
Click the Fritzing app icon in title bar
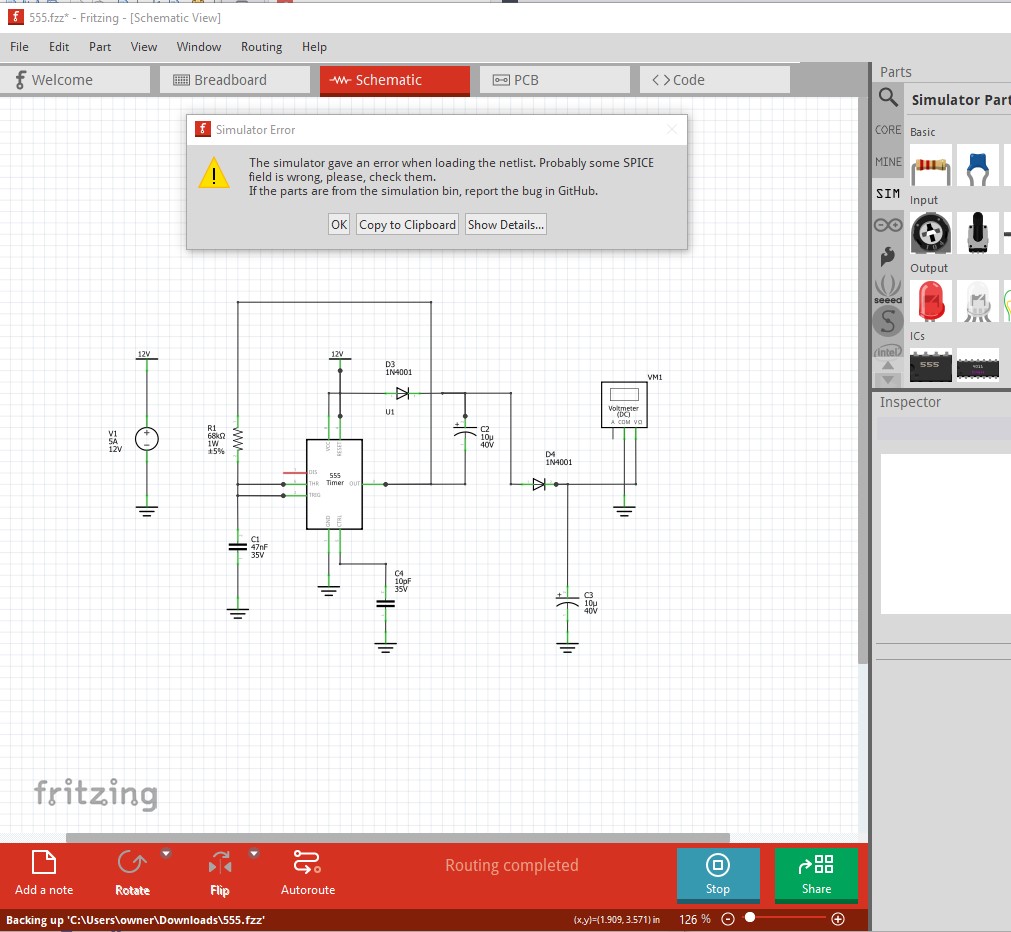click(x=15, y=17)
